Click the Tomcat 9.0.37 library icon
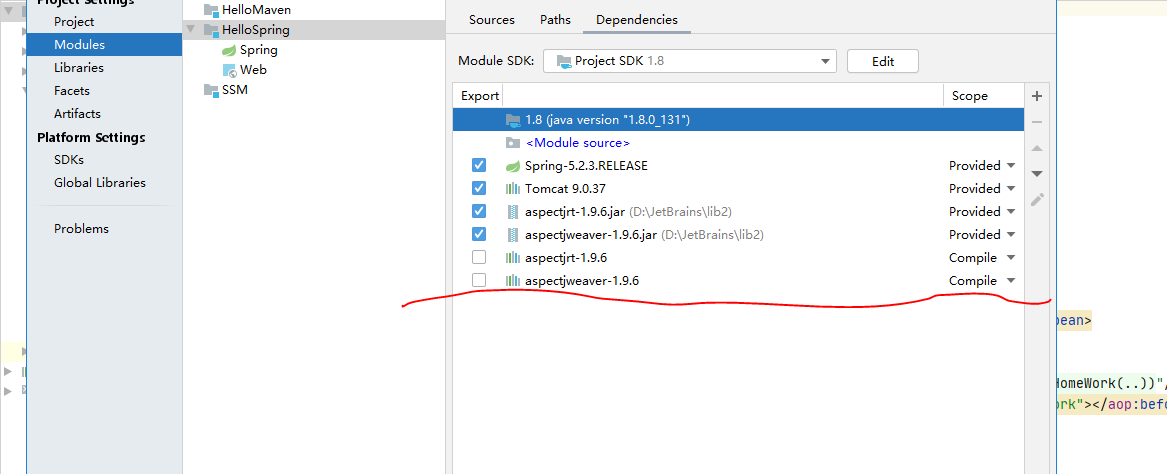 (x=512, y=189)
